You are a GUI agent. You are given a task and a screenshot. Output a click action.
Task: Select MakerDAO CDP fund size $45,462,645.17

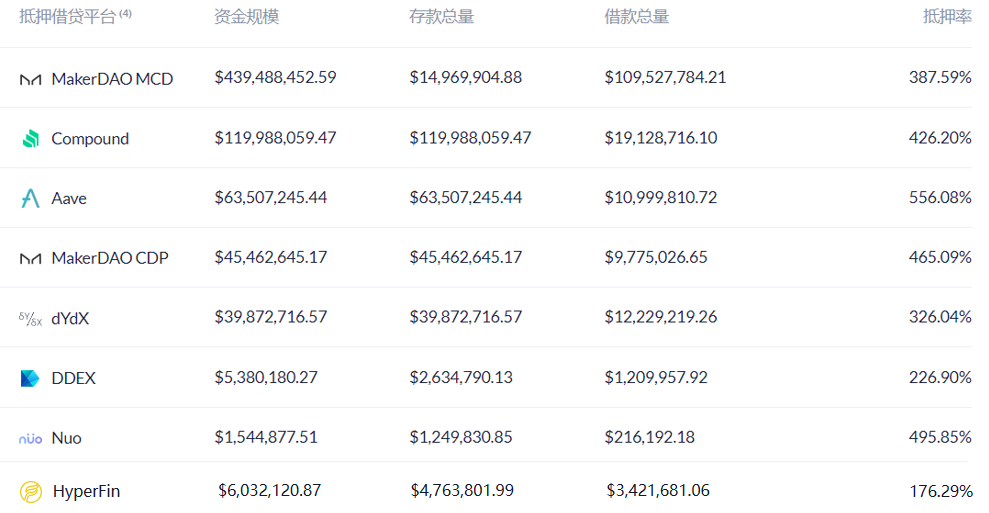[x=271, y=257]
